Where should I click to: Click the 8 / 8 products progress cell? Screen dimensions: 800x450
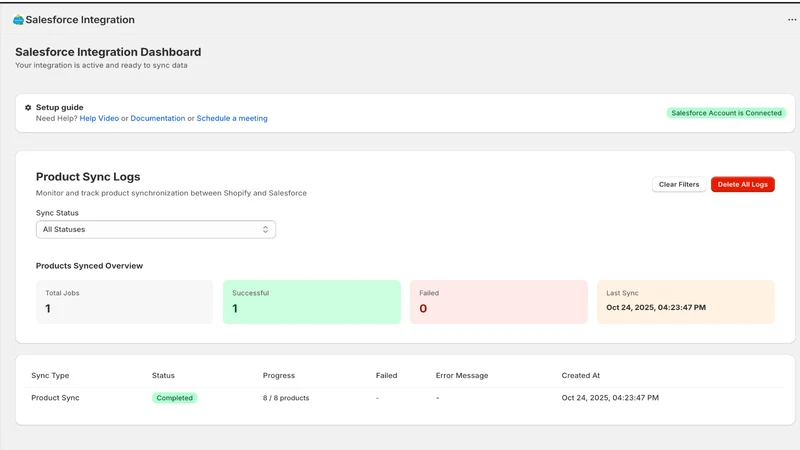[x=286, y=398]
